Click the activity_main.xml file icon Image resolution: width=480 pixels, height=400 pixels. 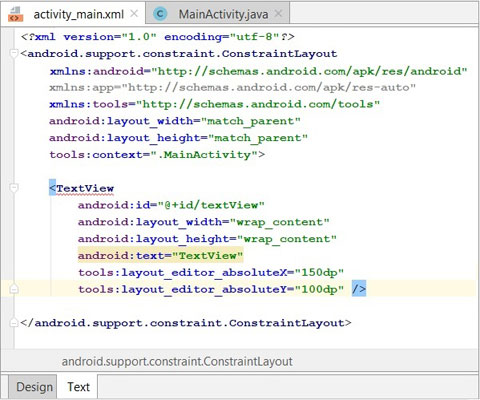(15, 14)
